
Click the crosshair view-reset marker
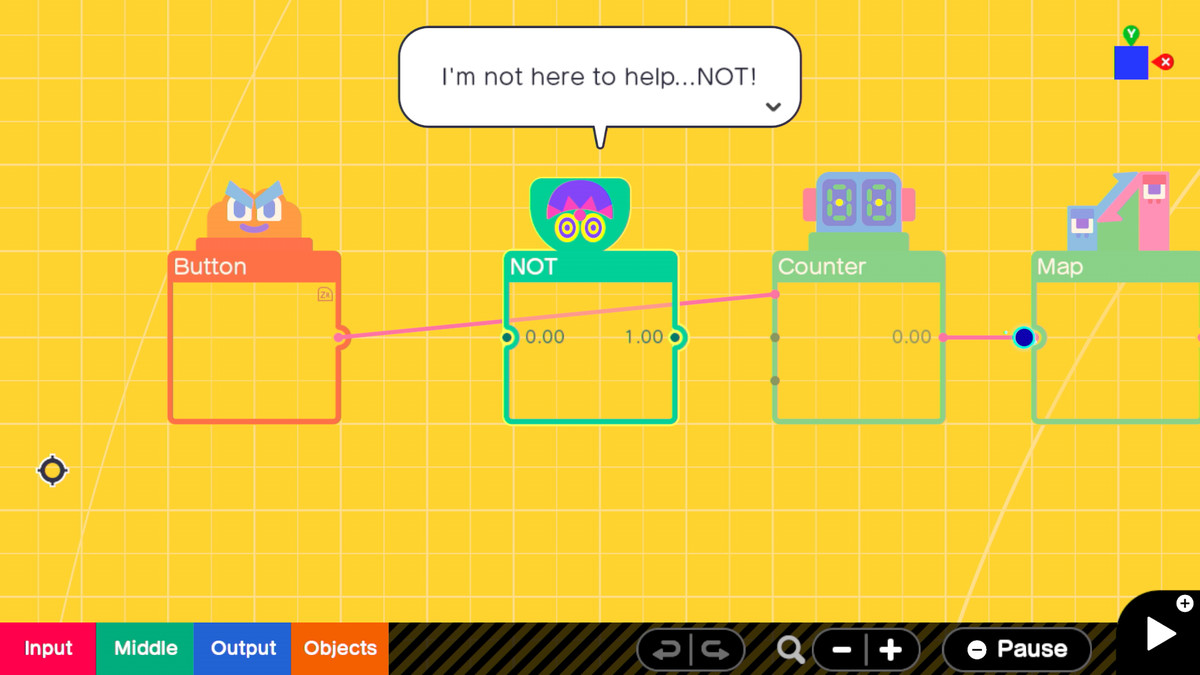click(x=52, y=470)
